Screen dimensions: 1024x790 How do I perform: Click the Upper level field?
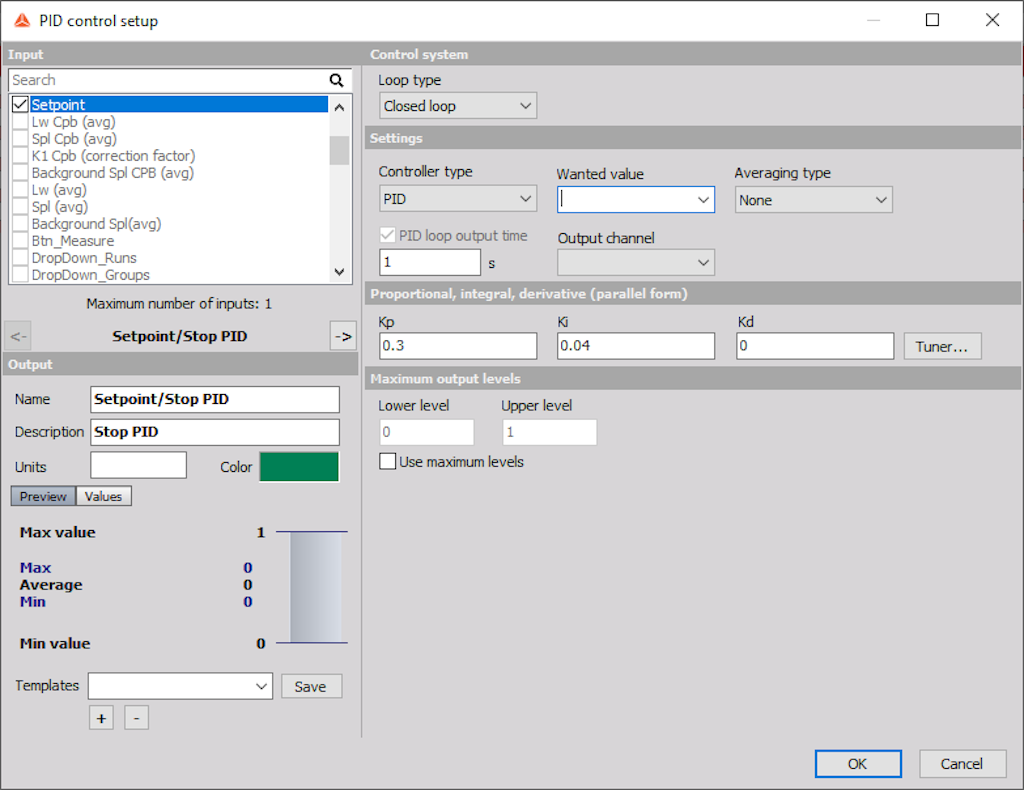coord(549,432)
